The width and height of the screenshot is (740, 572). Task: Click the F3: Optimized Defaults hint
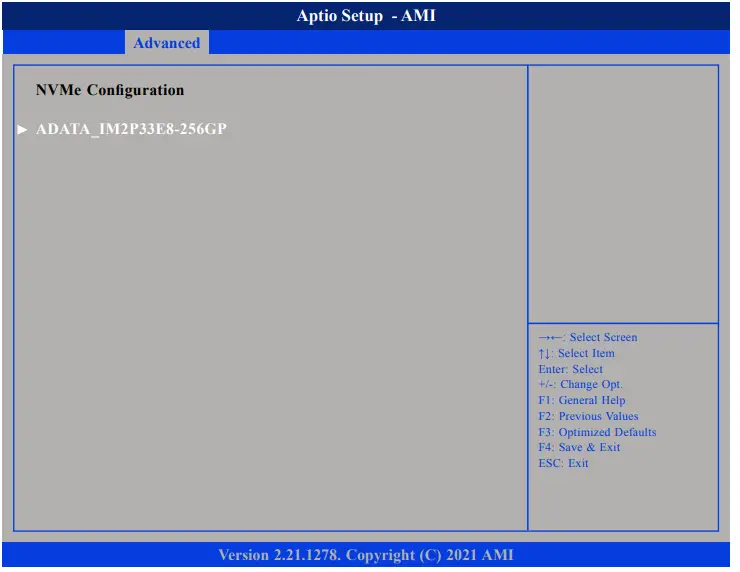[x=597, y=432]
